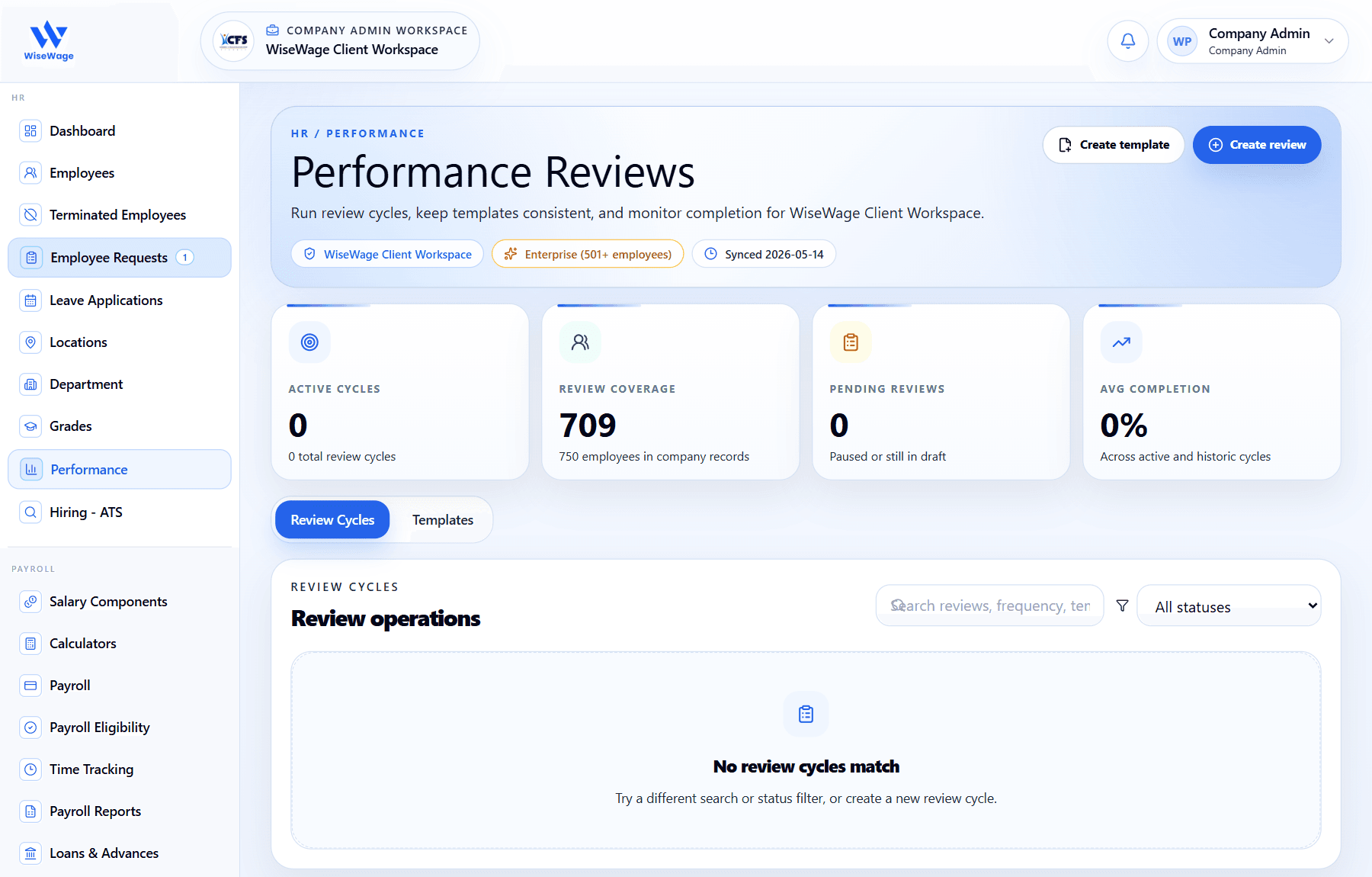This screenshot has width=1372, height=877.
Task: Click the Loans & Advances bank icon
Action: [30, 853]
